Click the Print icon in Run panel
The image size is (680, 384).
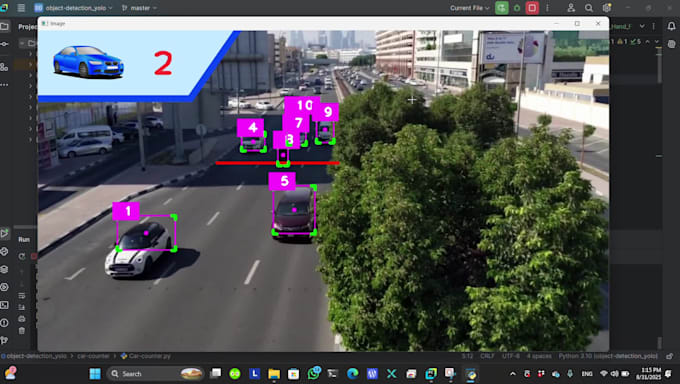[x=22, y=319]
